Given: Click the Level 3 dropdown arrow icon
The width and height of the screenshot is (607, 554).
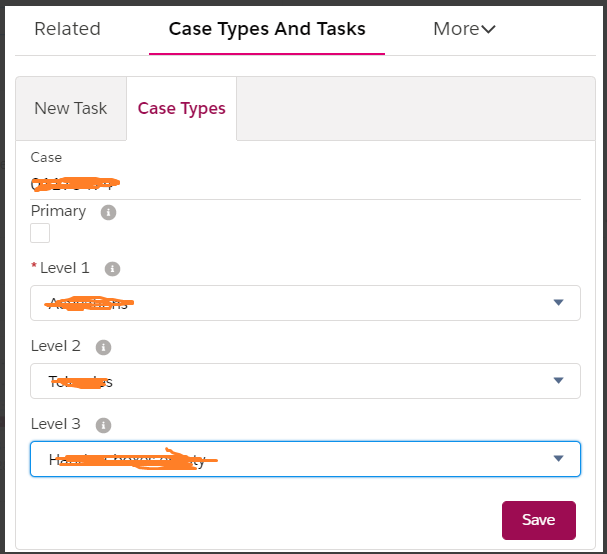Looking at the screenshot, I should tap(558, 459).
